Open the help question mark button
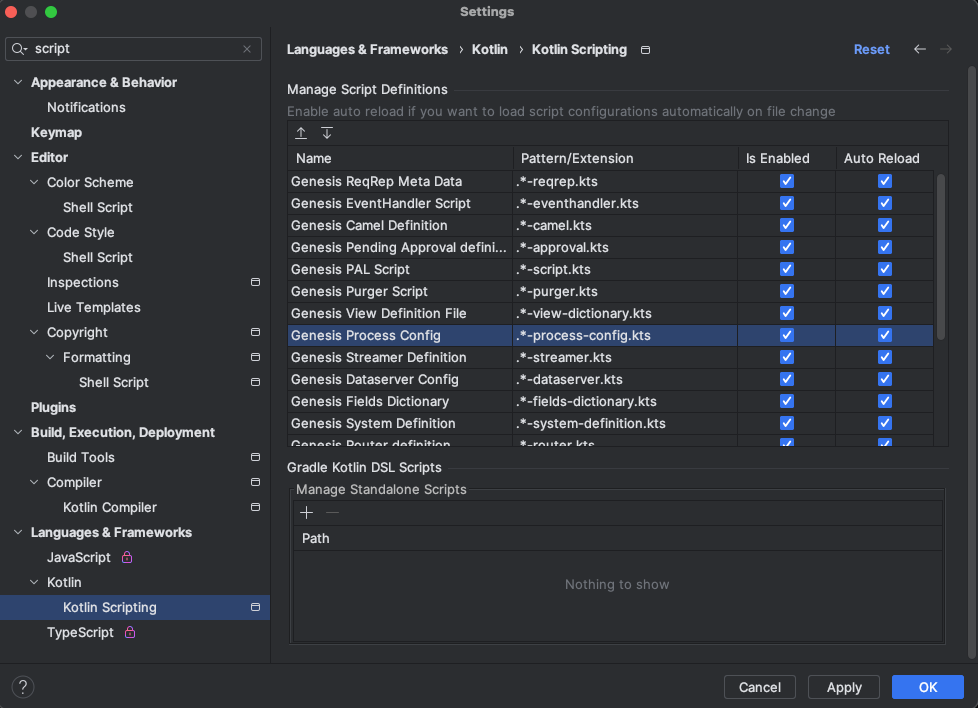The width and height of the screenshot is (978, 708). 23,687
